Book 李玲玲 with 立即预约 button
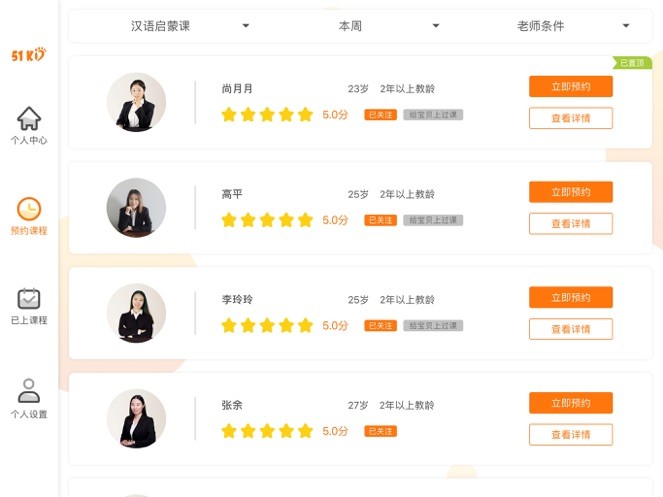Viewport: 663px width, 497px height. pyautogui.click(x=570, y=297)
